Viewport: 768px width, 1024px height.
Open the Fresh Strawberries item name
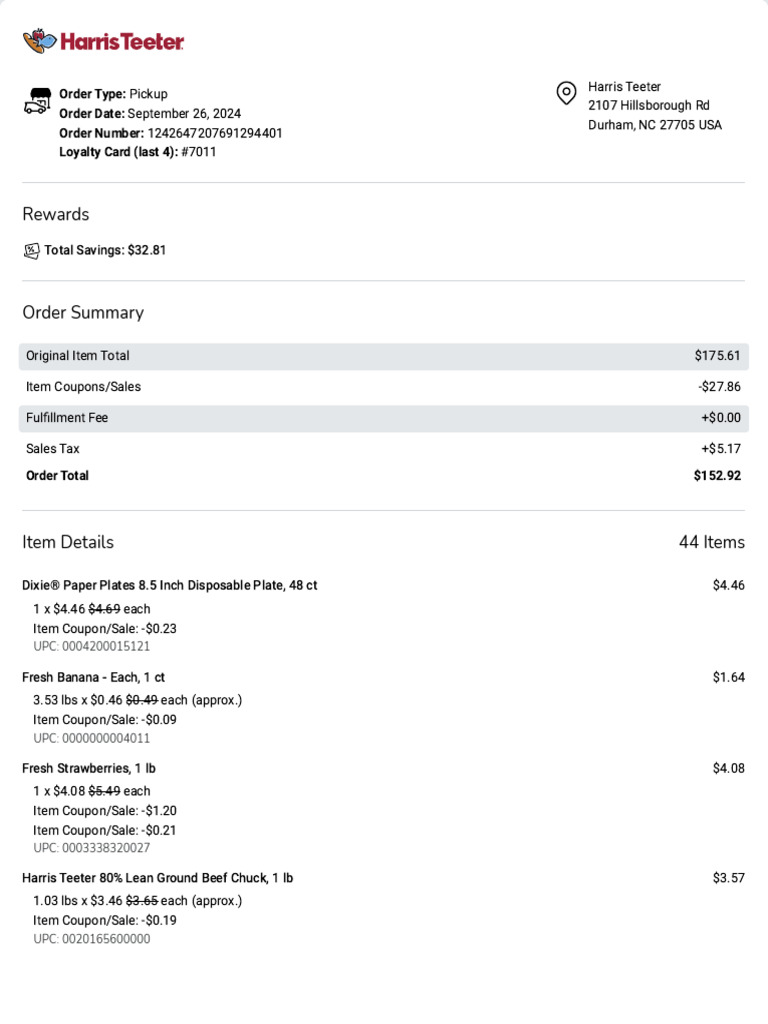tap(89, 768)
